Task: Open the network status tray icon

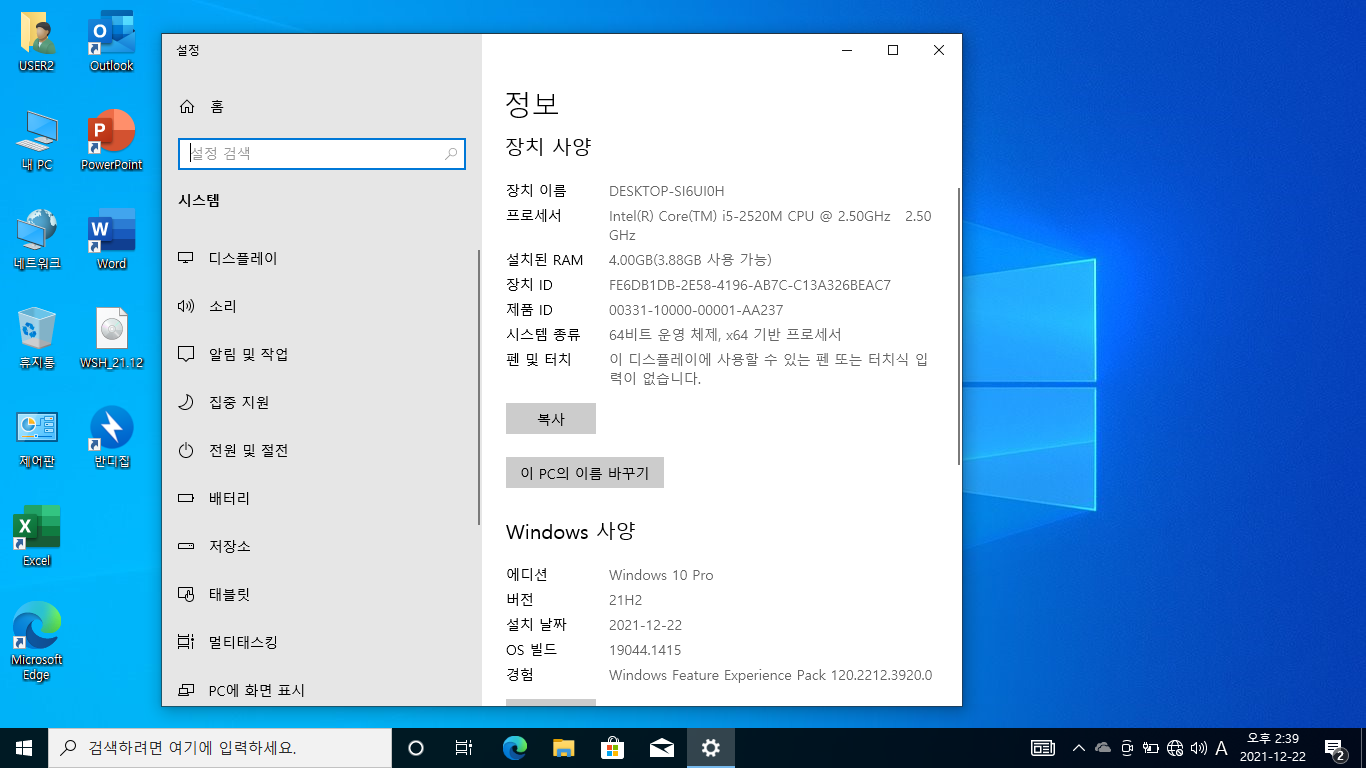Action: coord(1175,748)
